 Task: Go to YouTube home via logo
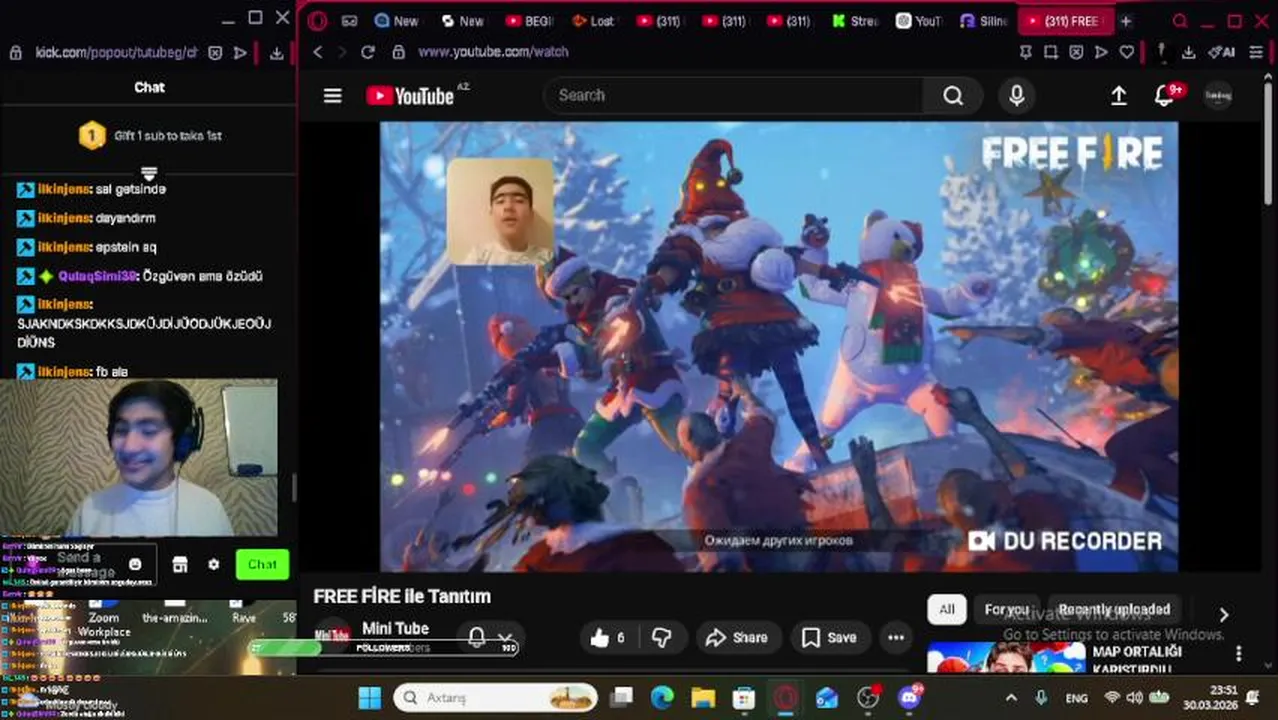(x=410, y=95)
